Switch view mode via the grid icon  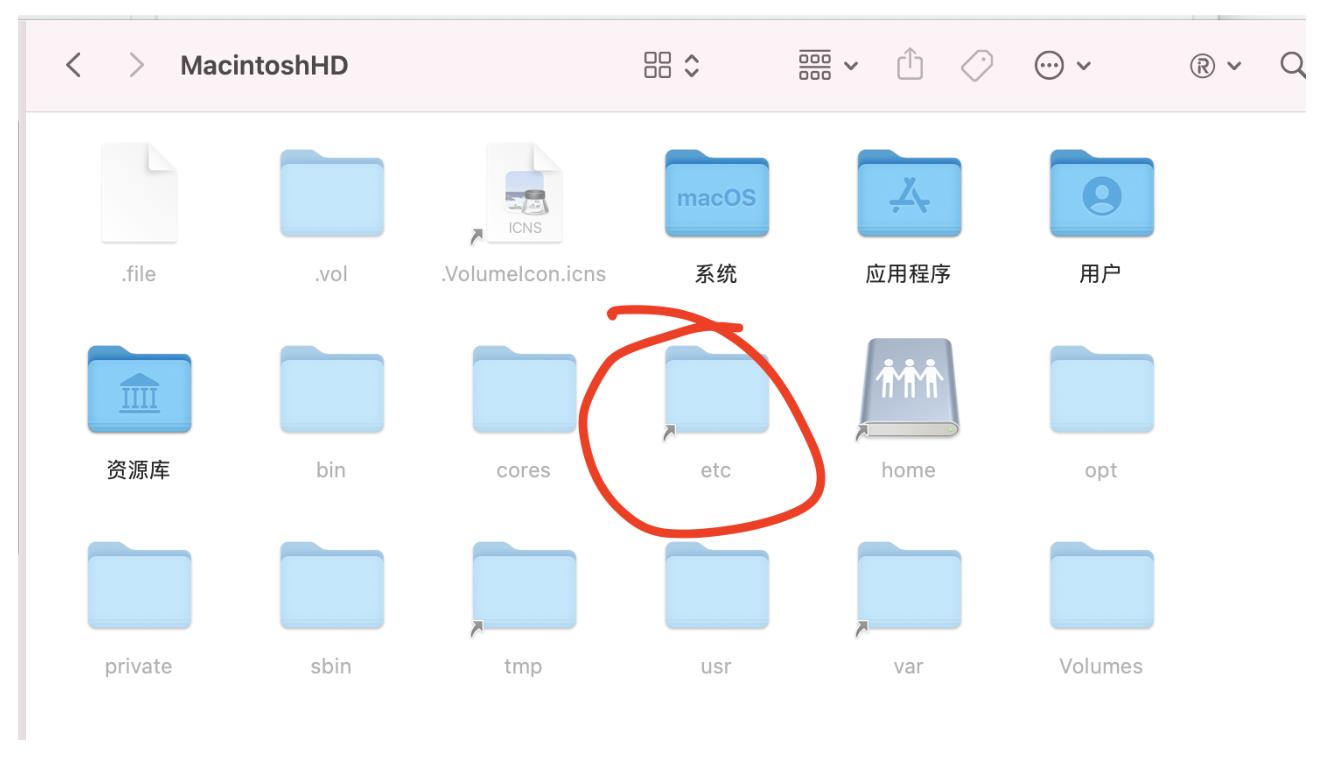click(669, 68)
